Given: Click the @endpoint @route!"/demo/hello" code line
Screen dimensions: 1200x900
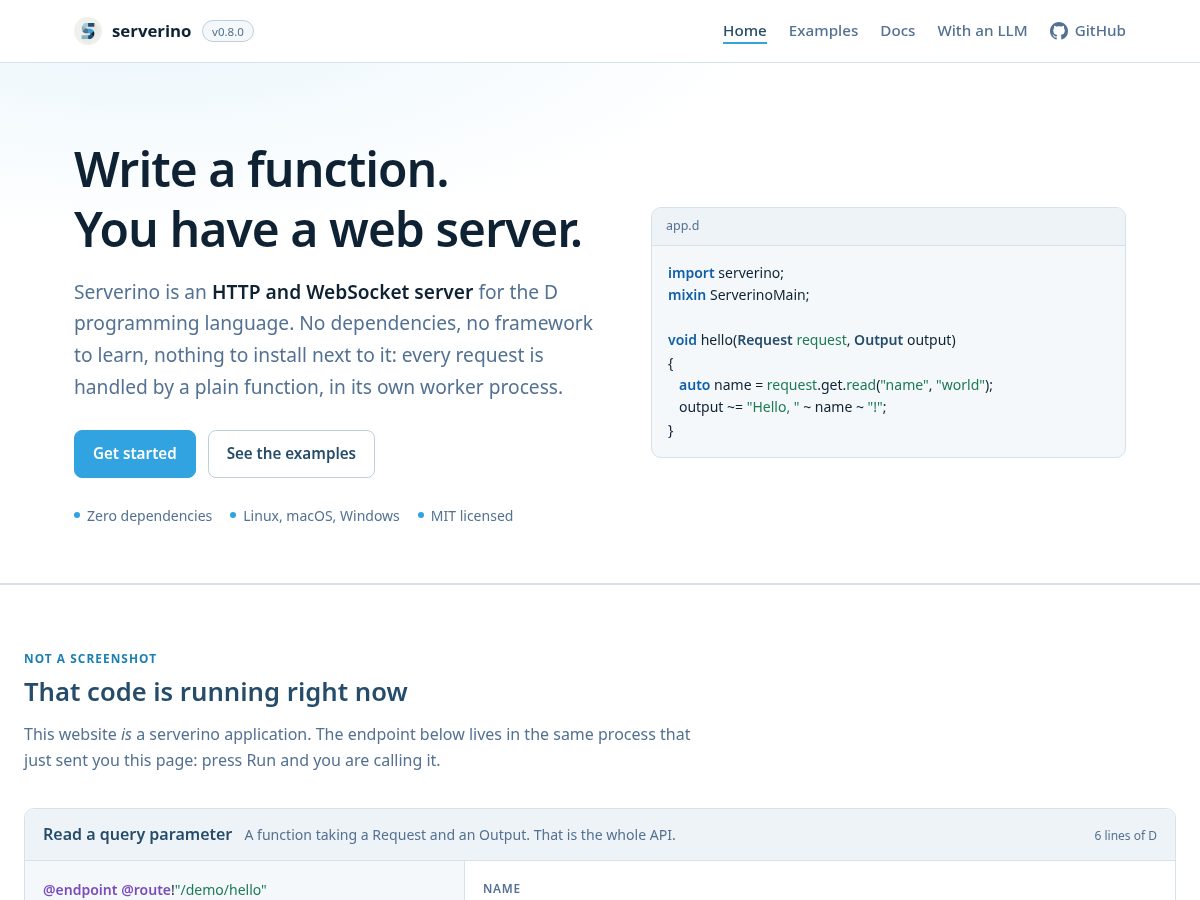Looking at the screenshot, I should pyautogui.click(x=155, y=890).
